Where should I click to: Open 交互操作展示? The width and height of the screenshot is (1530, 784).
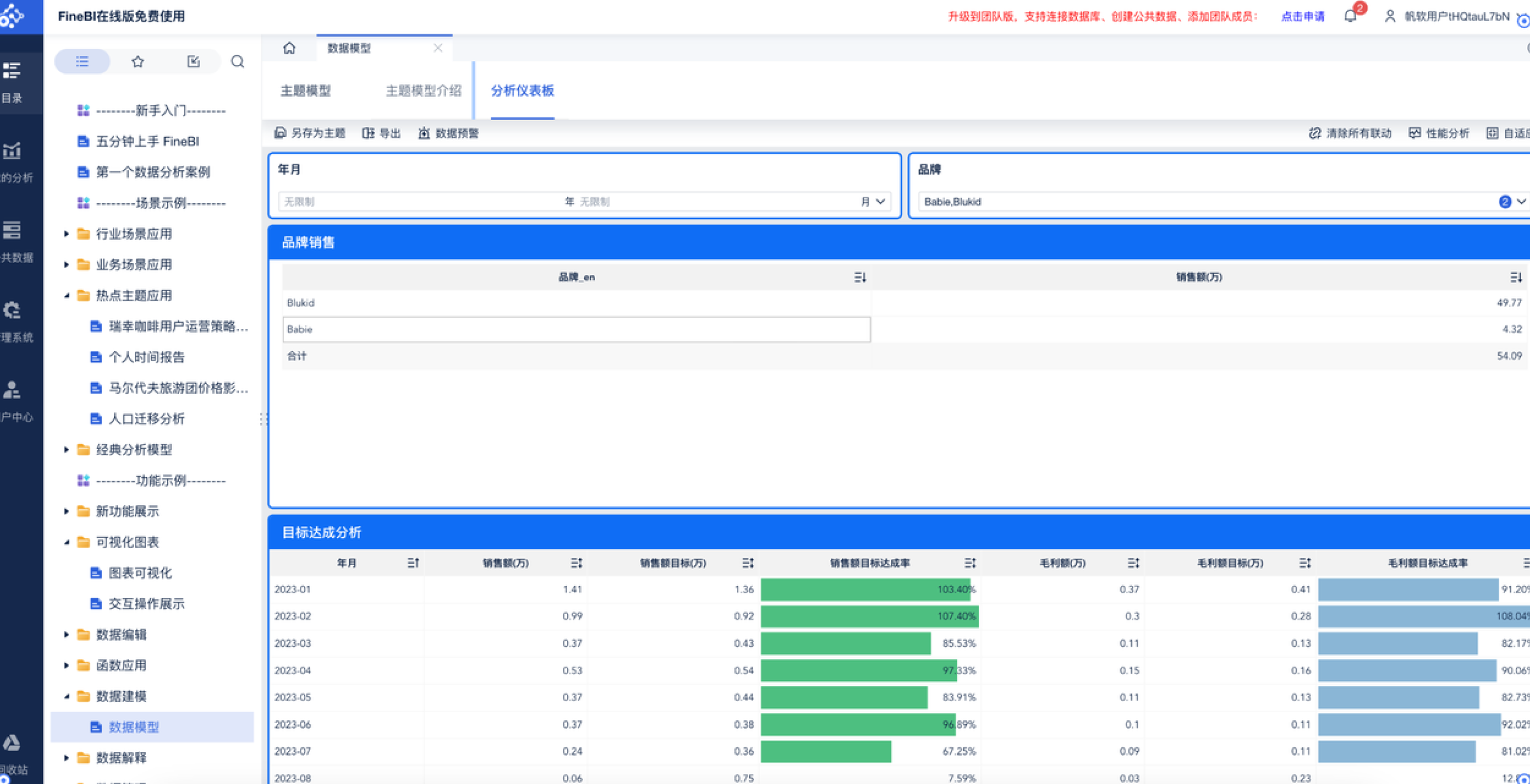point(147,603)
